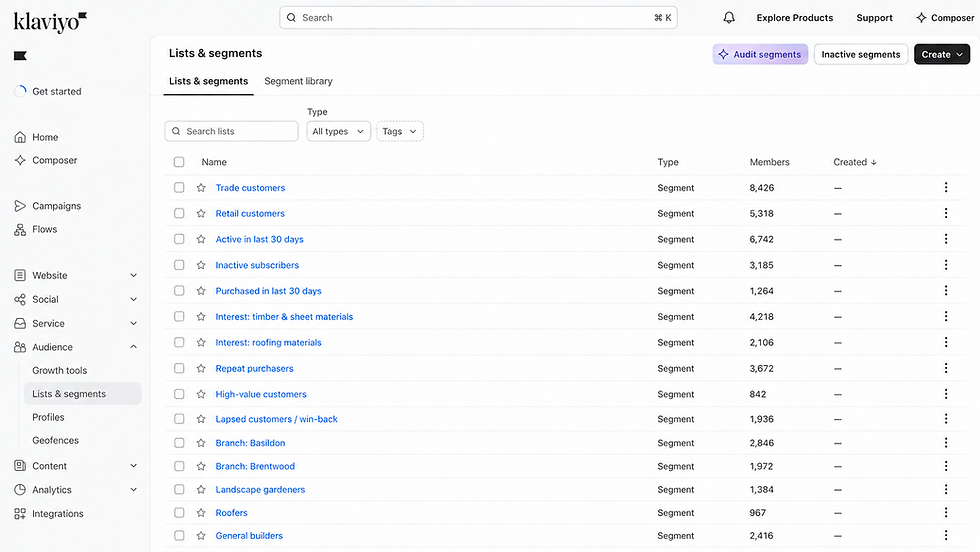Click the Inactive segments button
This screenshot has width=980, height=552.
(861, 54)
